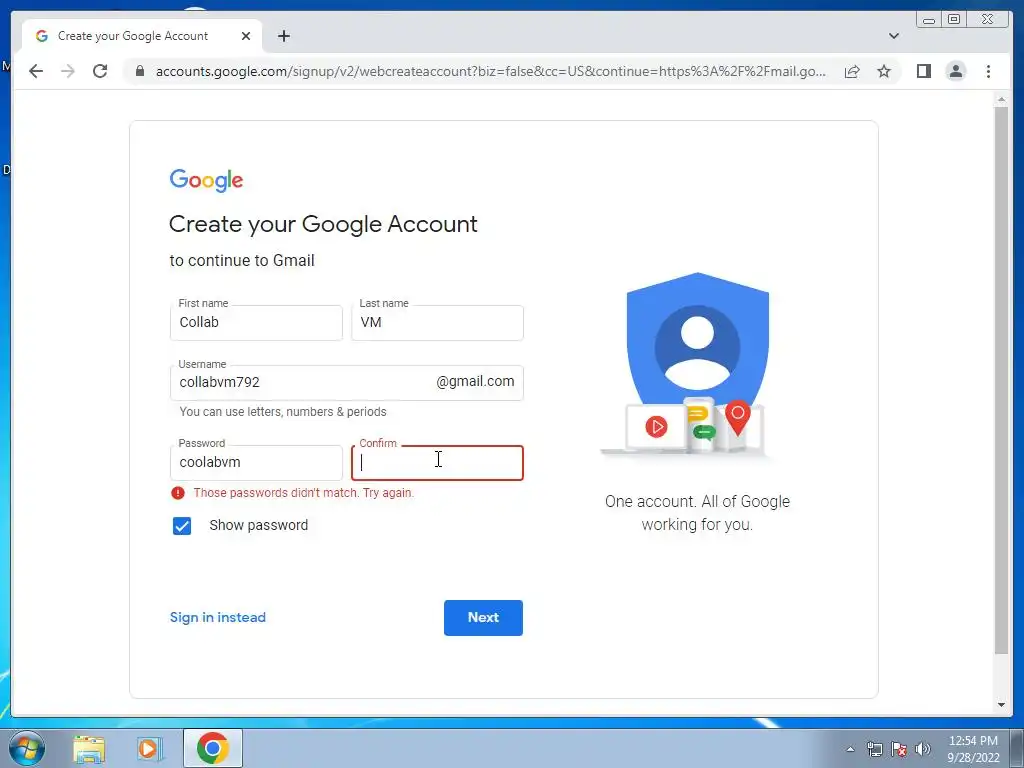Click the Google logo on the form

click(x=206, y=180)
